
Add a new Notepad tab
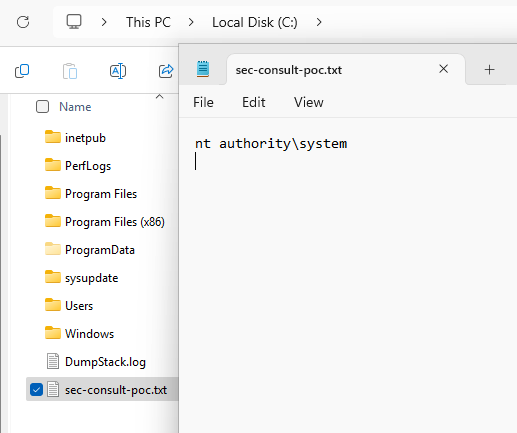pos(489,70)
